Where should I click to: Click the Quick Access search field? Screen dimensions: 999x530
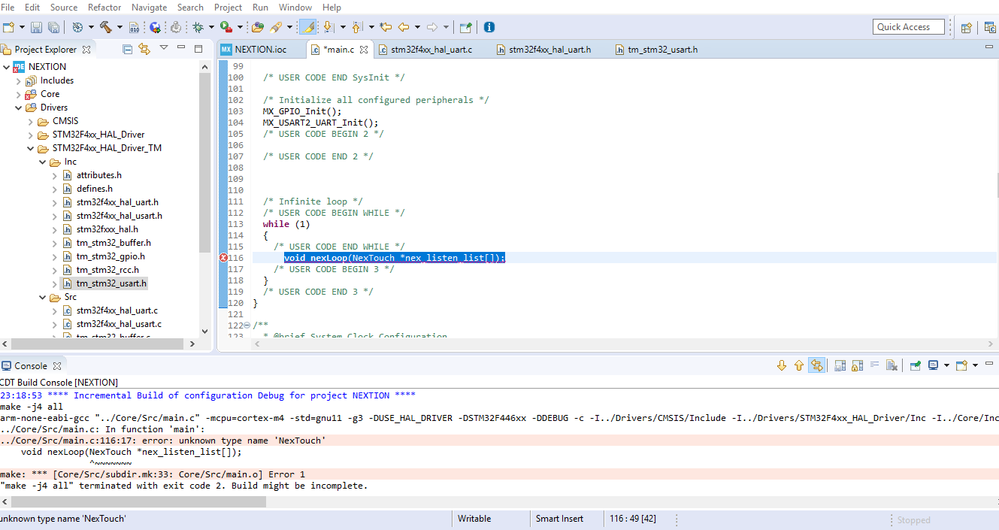tap(908, 27)
